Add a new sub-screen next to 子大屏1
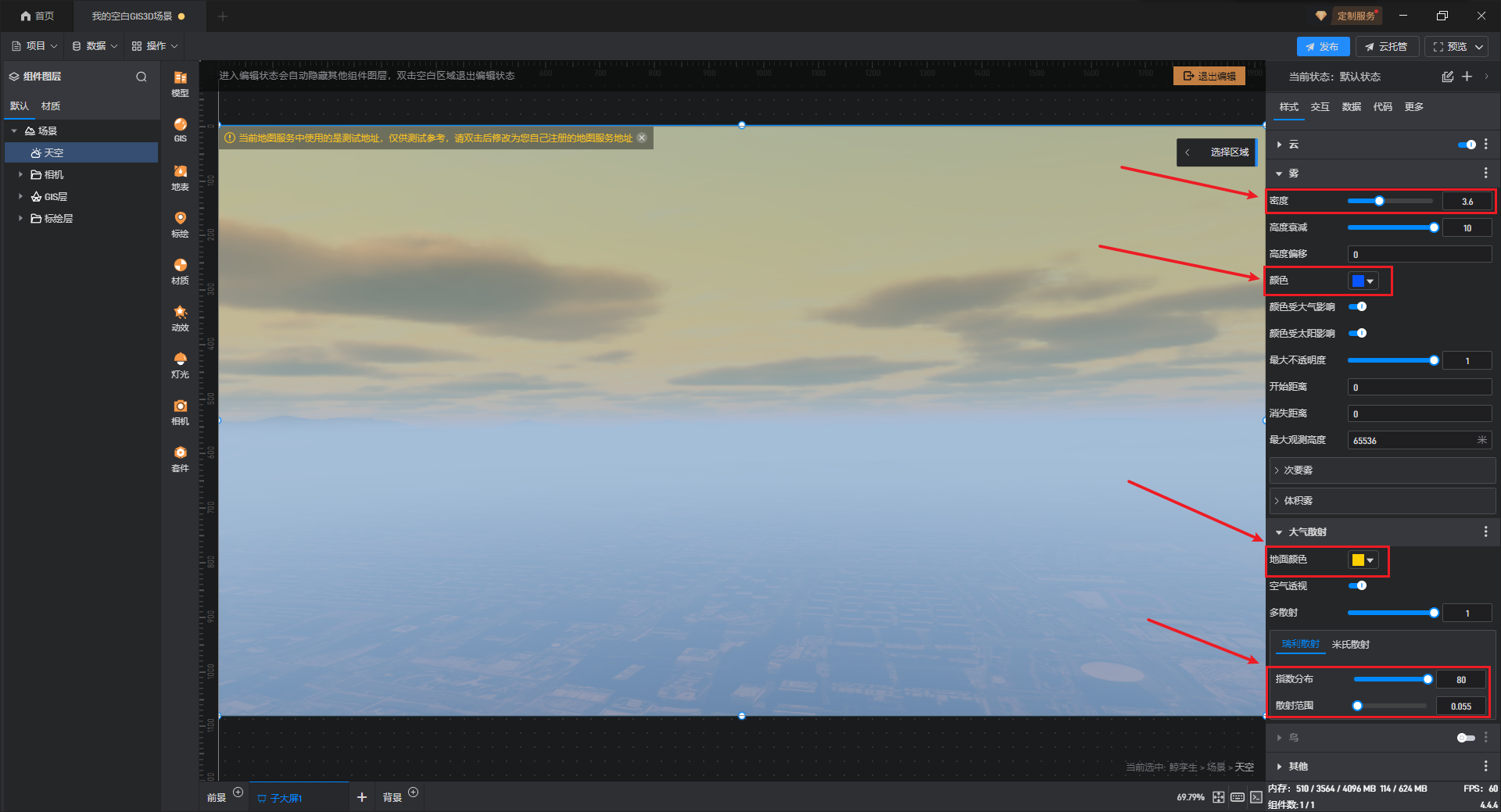This screenshot has height=812, width=1501. click(x=362, y=797)
